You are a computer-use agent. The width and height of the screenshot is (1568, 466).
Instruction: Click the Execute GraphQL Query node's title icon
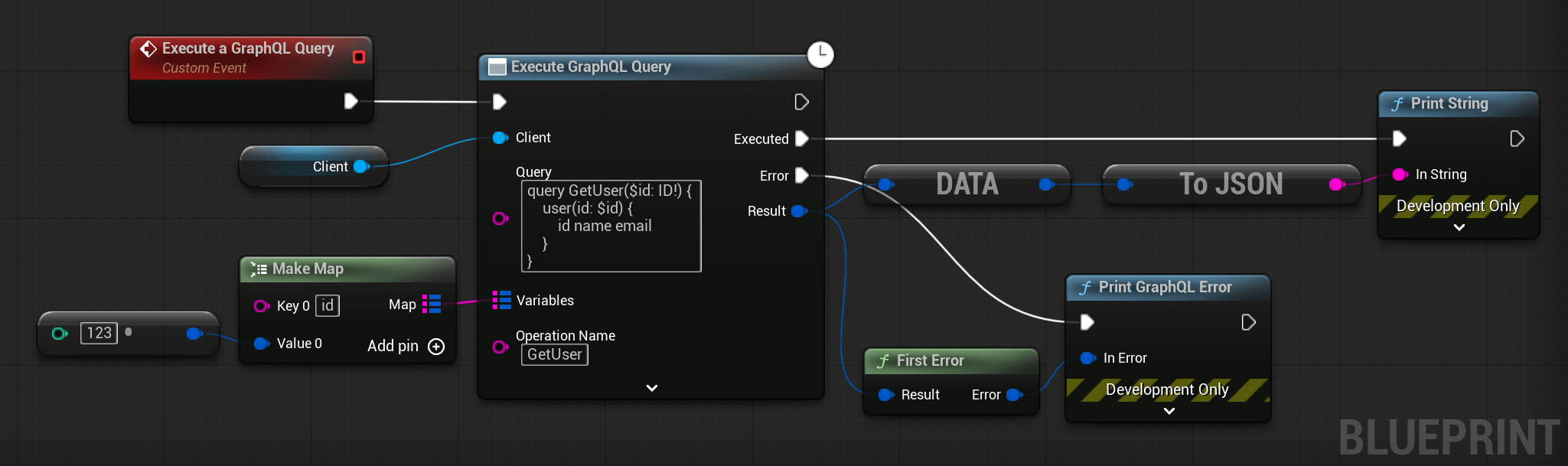[x=497, y=67]
